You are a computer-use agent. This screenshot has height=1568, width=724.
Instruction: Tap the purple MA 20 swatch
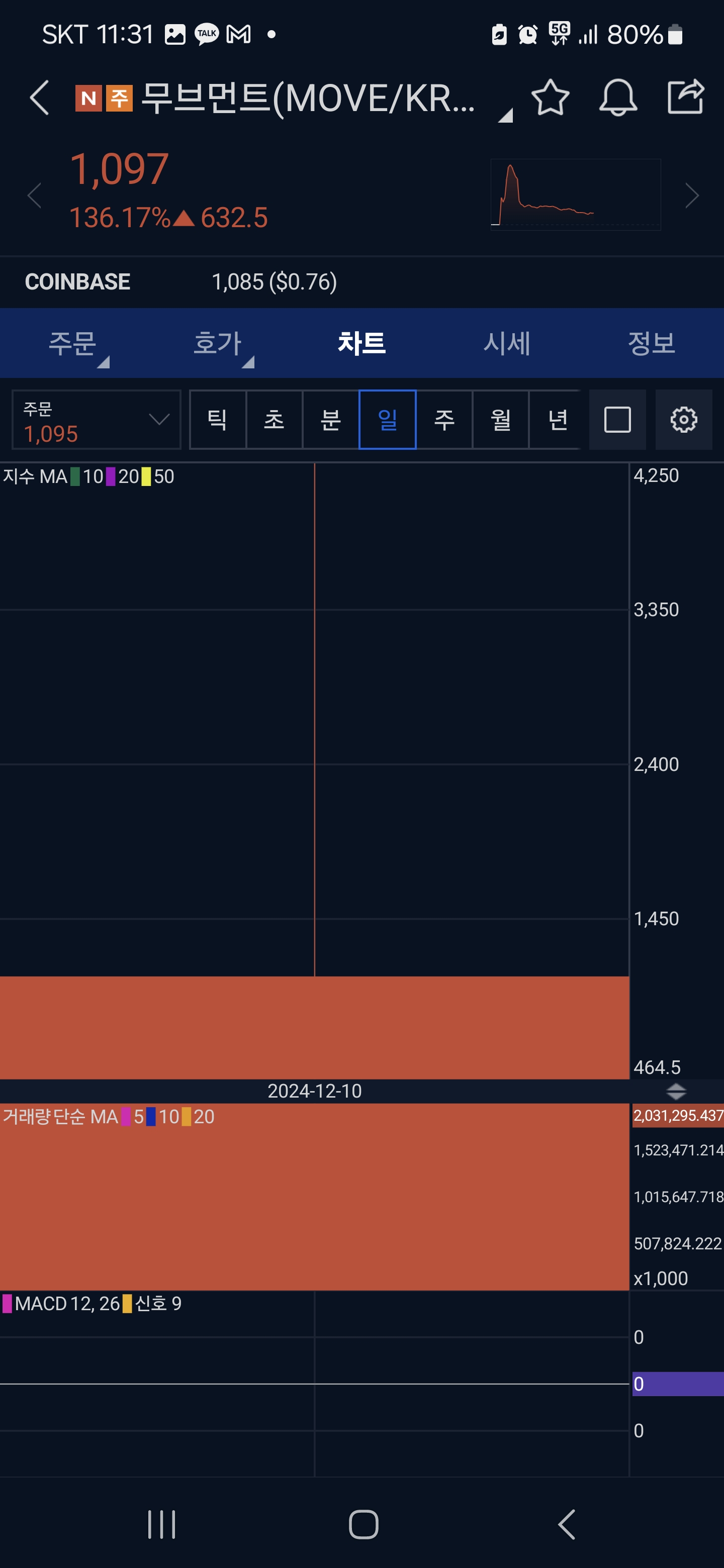tap(111, 476)
